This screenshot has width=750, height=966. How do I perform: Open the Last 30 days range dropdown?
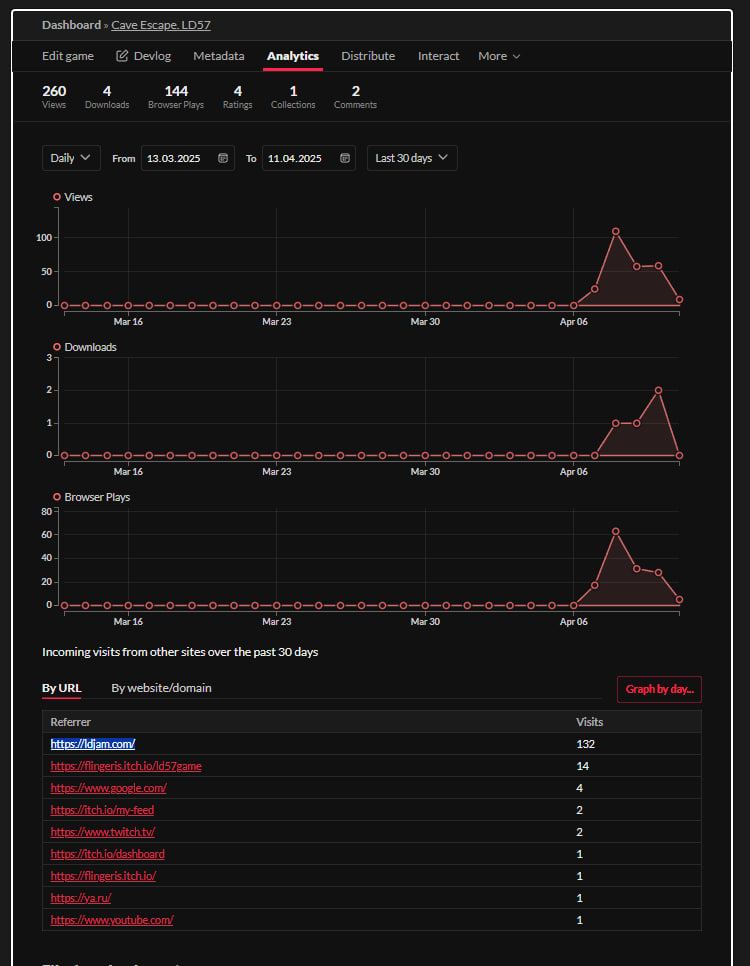tap(412, 158)
